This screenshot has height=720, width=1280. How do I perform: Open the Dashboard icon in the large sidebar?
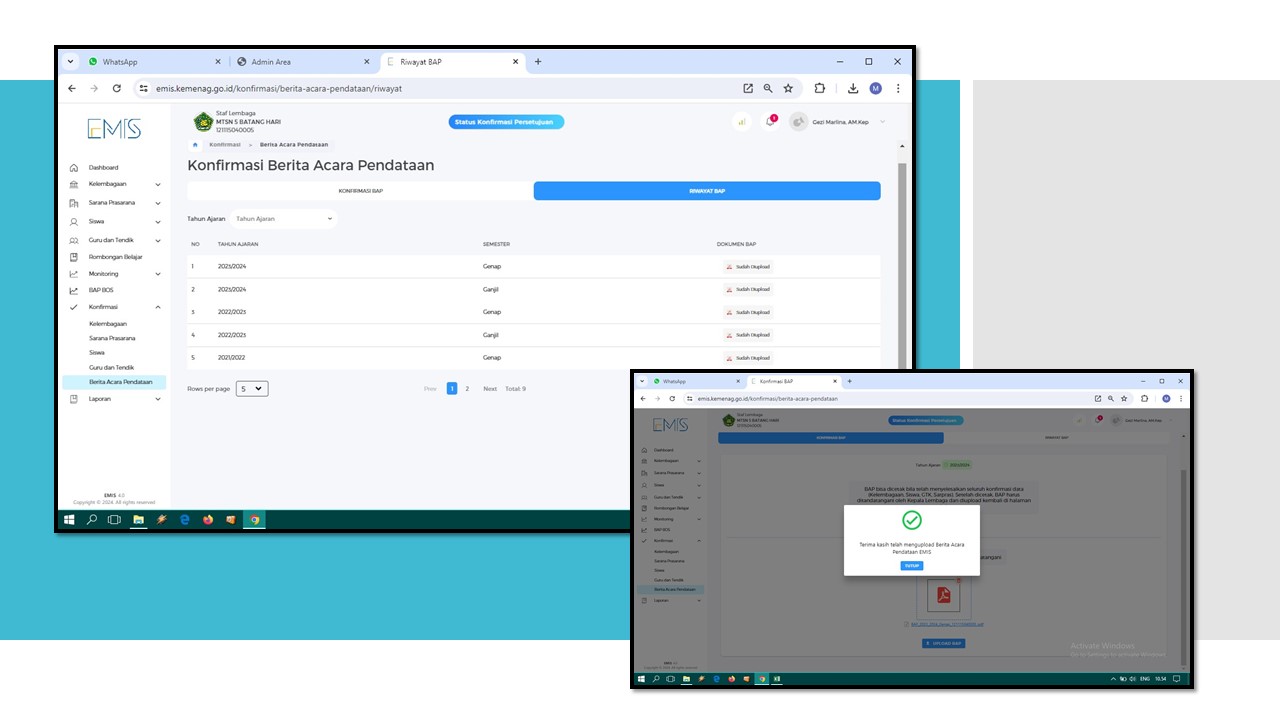[x=74, y=168]
